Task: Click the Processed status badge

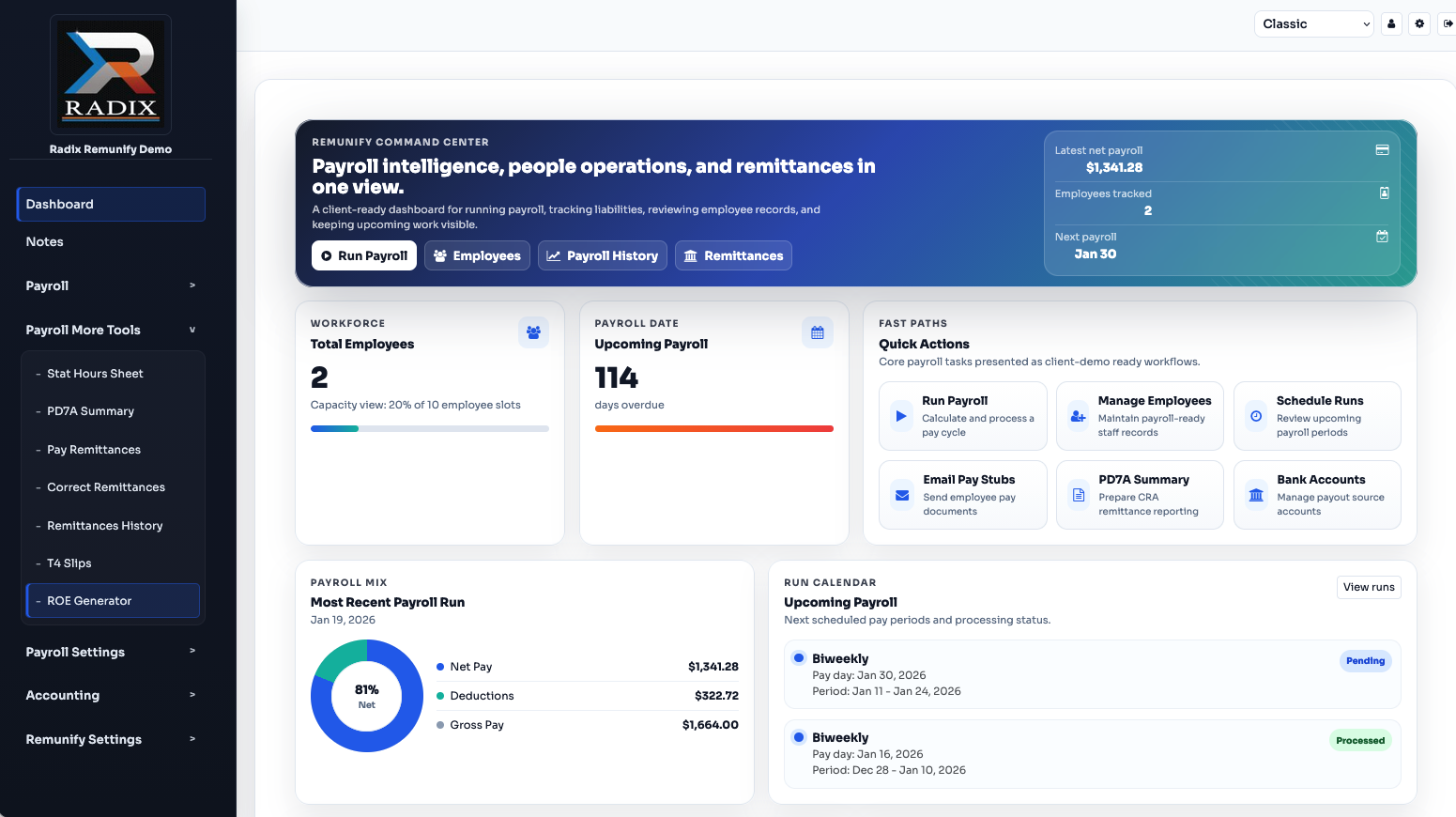Action: coord(1360,741)
